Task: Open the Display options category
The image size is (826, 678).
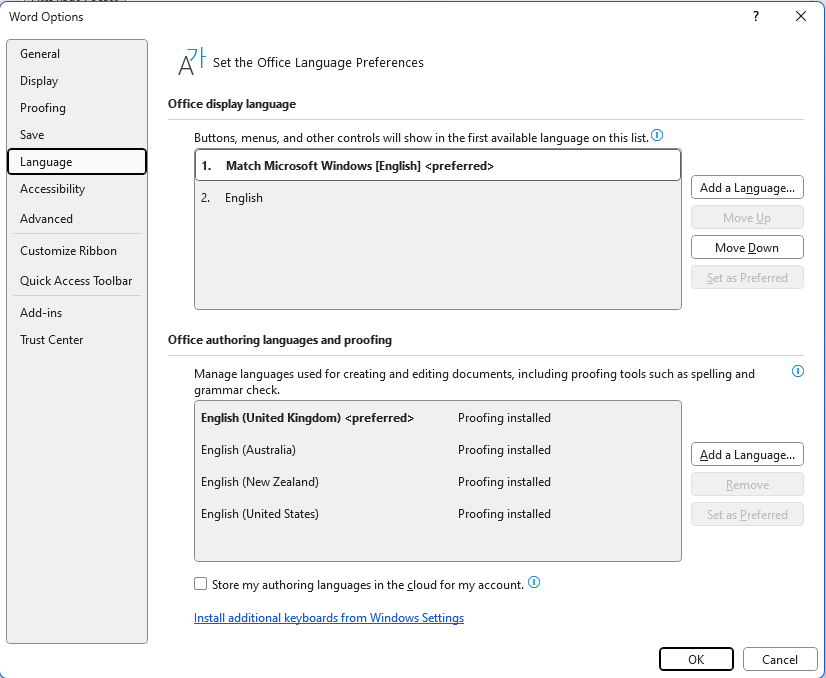Action: pyautogui.click(x=77, y=81)
